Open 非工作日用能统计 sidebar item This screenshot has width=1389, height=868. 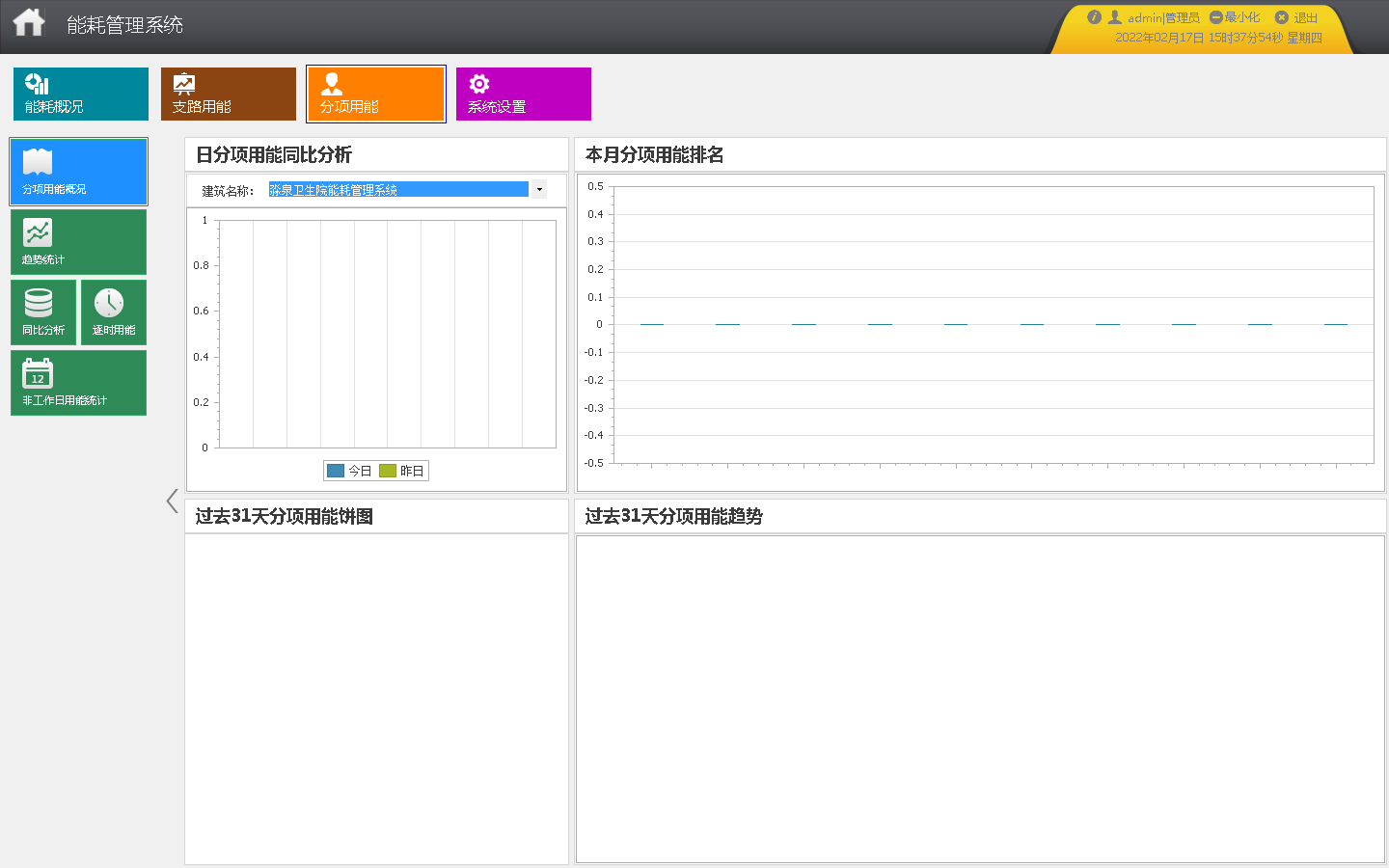78,383
